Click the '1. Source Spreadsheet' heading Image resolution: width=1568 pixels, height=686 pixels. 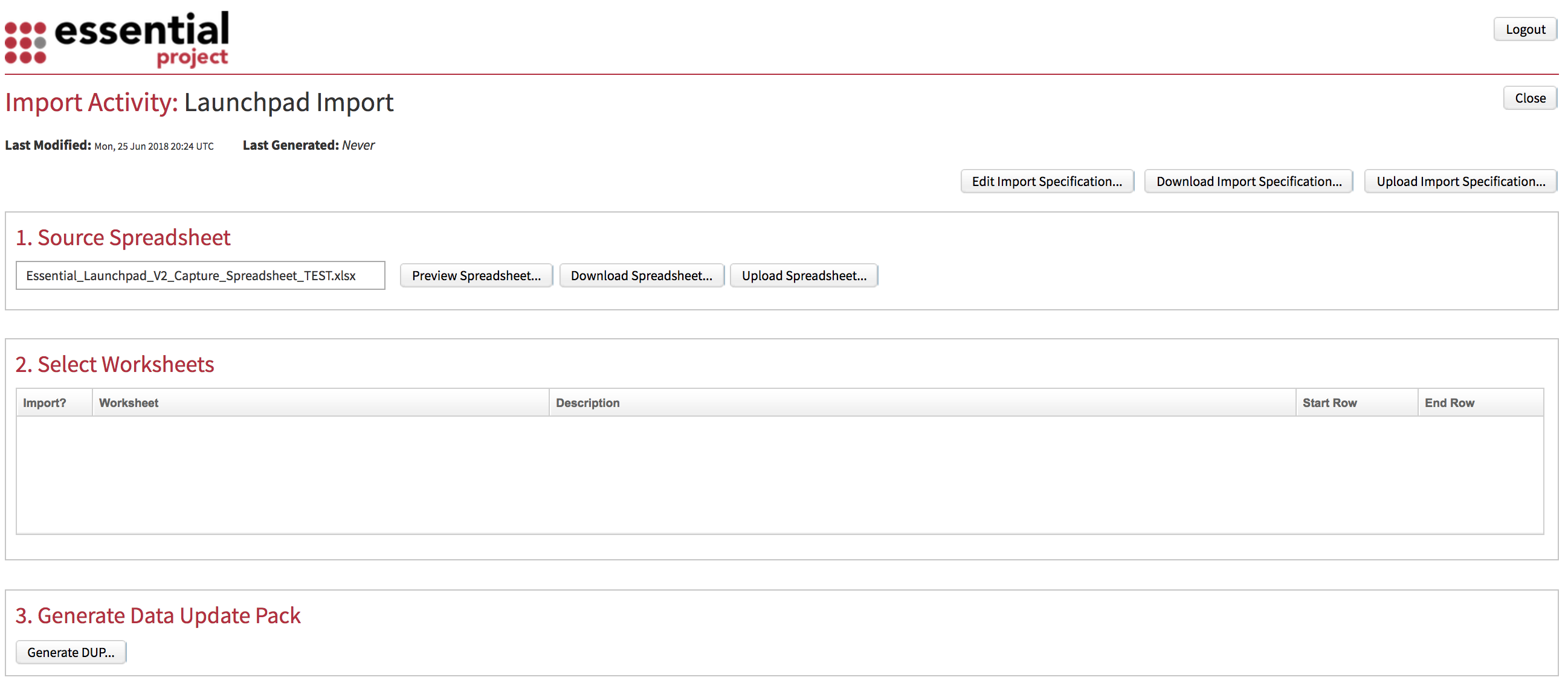[123, 237]
